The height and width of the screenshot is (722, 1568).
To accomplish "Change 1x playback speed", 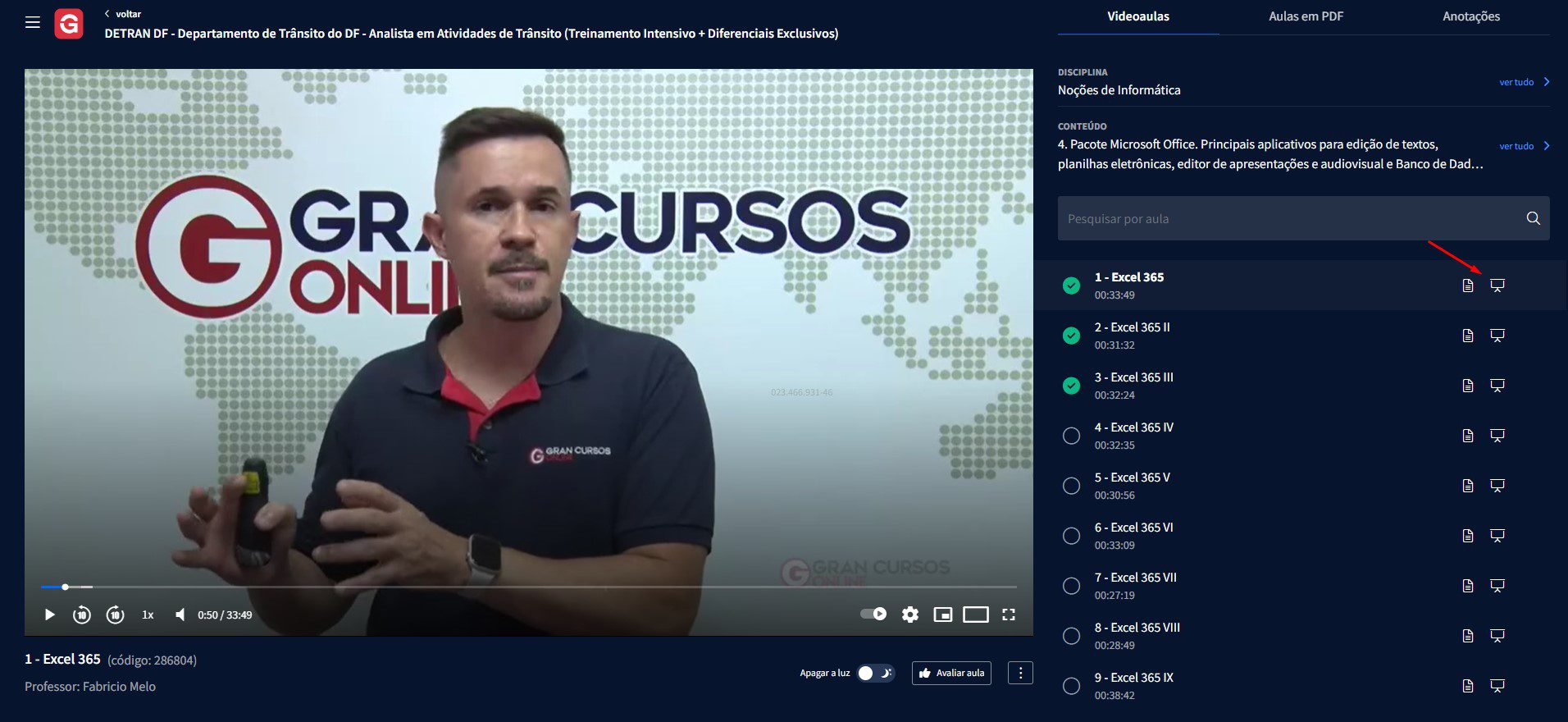I will (x=148, y=615).
